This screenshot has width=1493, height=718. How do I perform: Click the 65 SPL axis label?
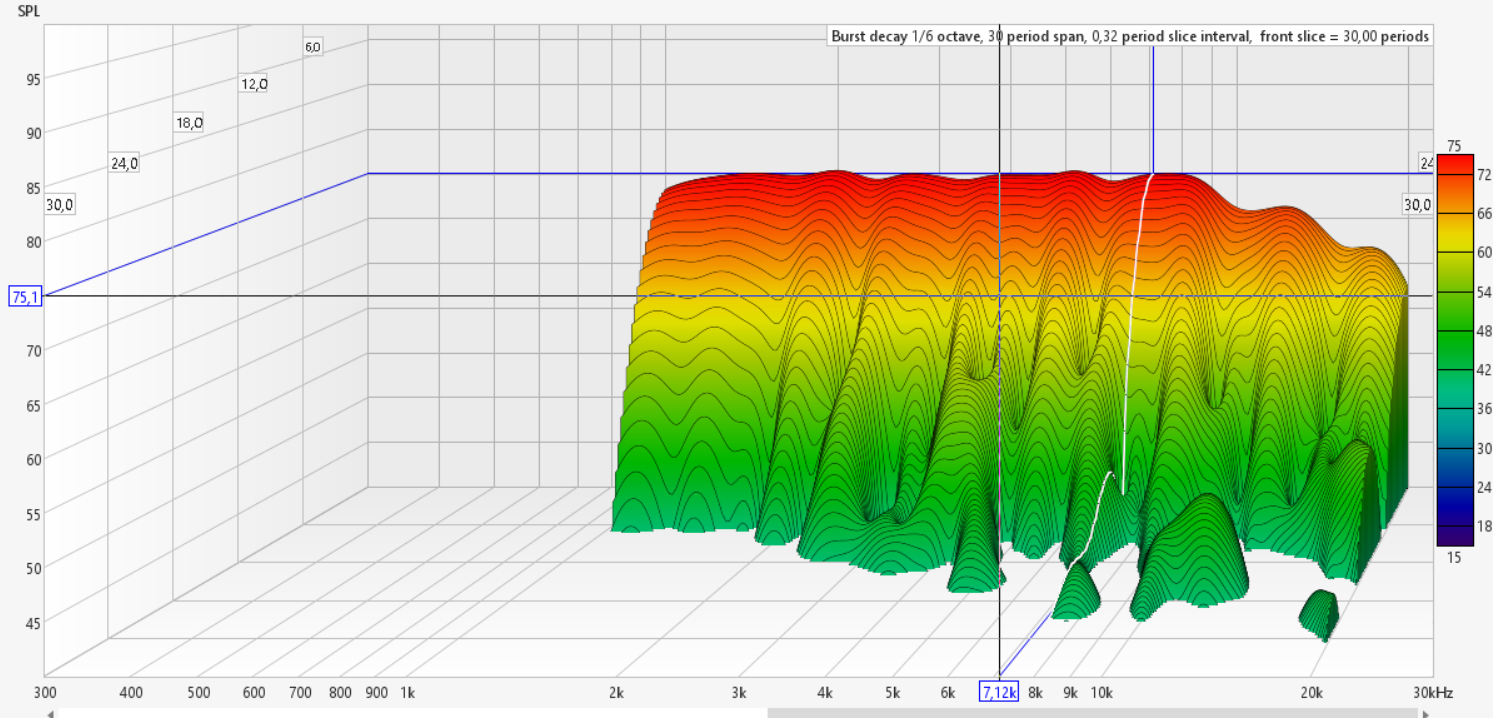tap(35, 405)
